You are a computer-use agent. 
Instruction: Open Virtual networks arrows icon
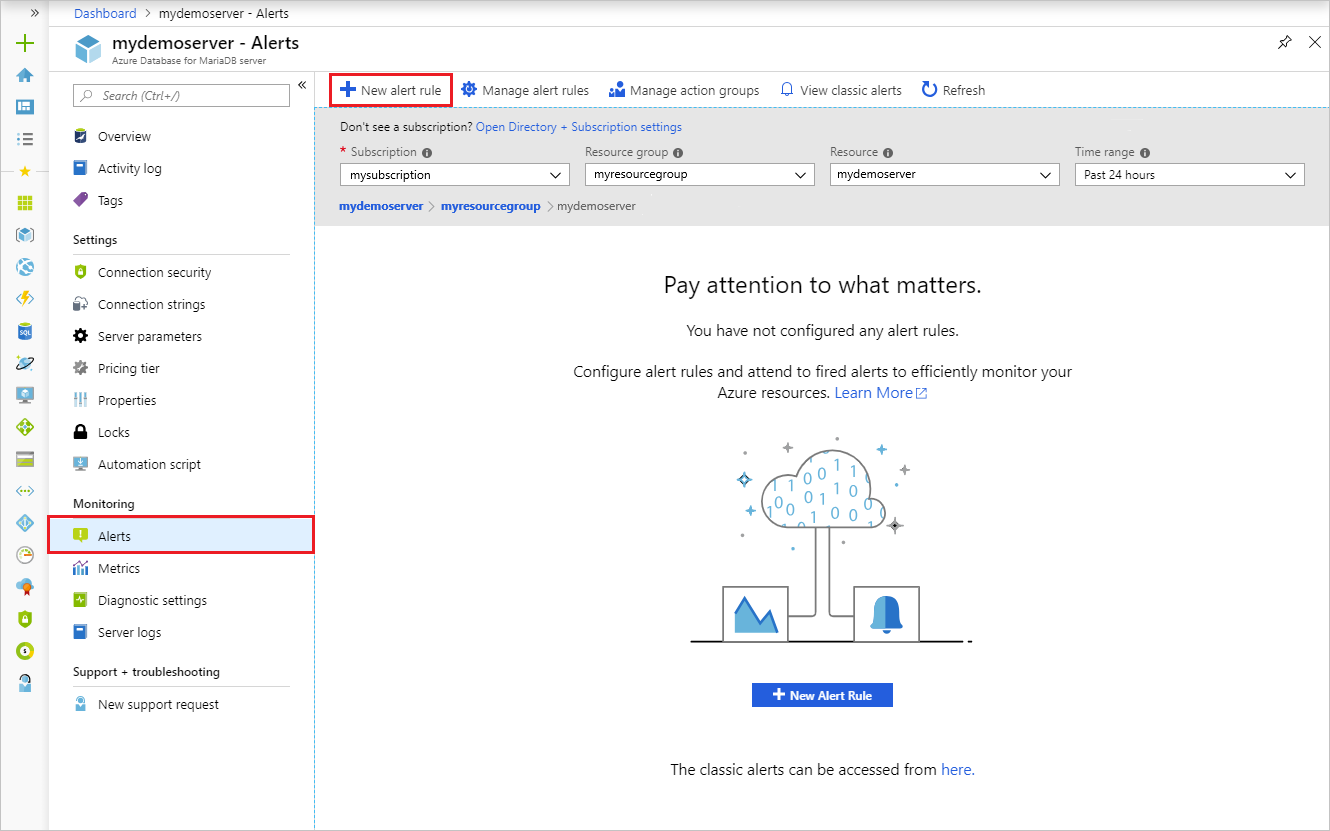point(25,491)
